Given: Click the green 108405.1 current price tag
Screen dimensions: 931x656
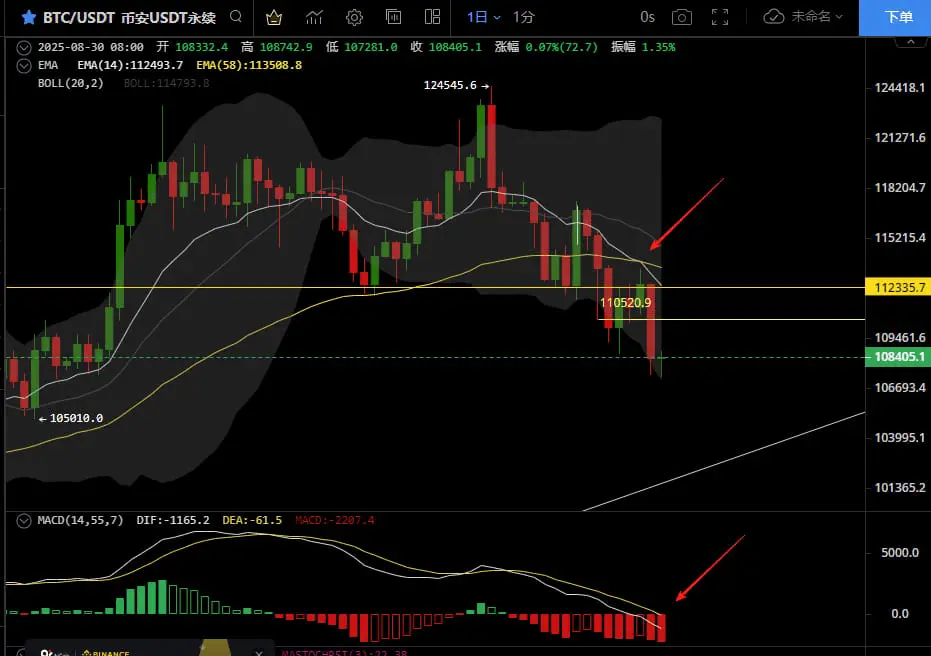Looking at the screenshot, I should pos(898,357).
